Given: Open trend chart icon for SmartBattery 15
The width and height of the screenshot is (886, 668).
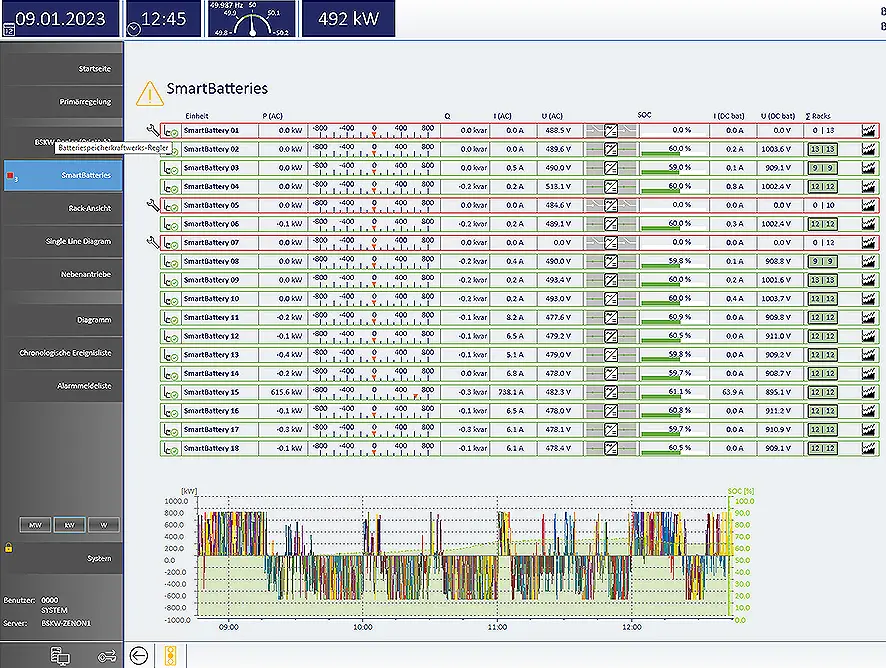Looking at the screenshot, I should pos(868,392).
